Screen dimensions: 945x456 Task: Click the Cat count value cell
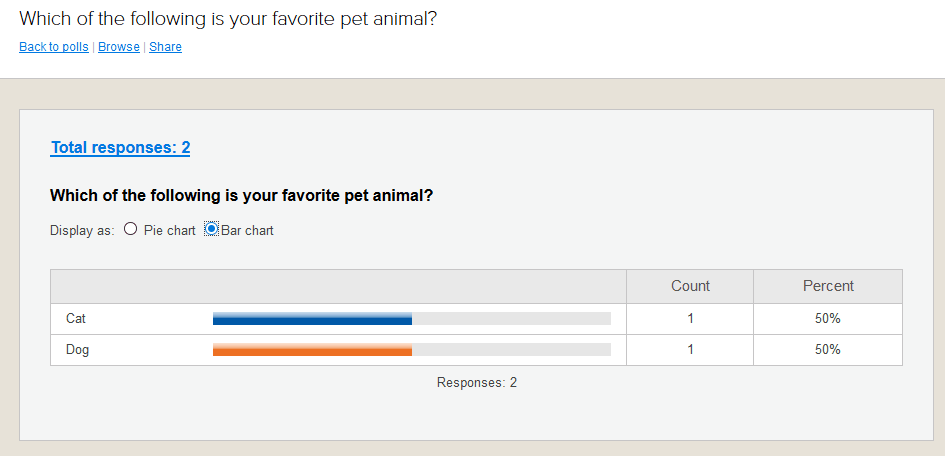(x=690, y=319)
